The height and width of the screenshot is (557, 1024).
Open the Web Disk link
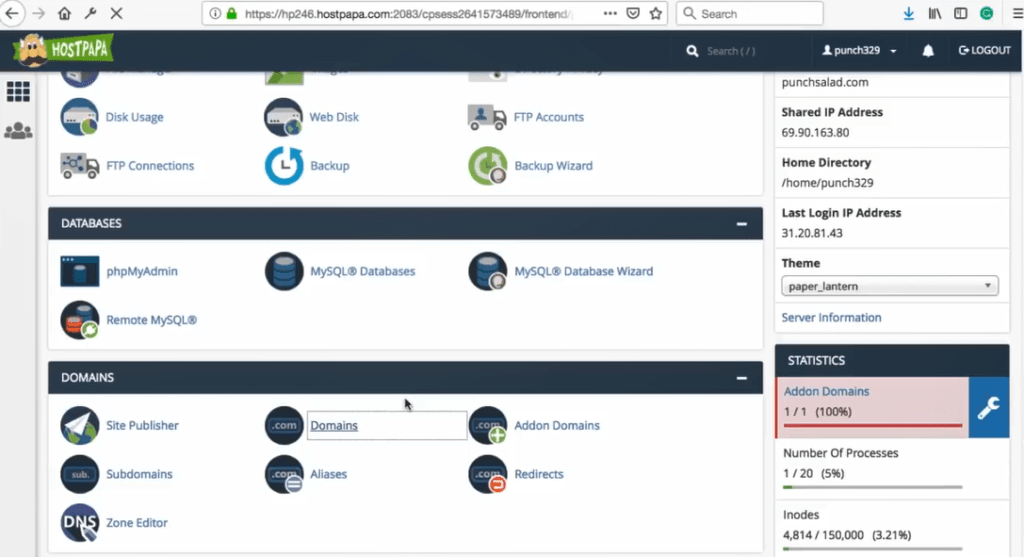[334, 117]
